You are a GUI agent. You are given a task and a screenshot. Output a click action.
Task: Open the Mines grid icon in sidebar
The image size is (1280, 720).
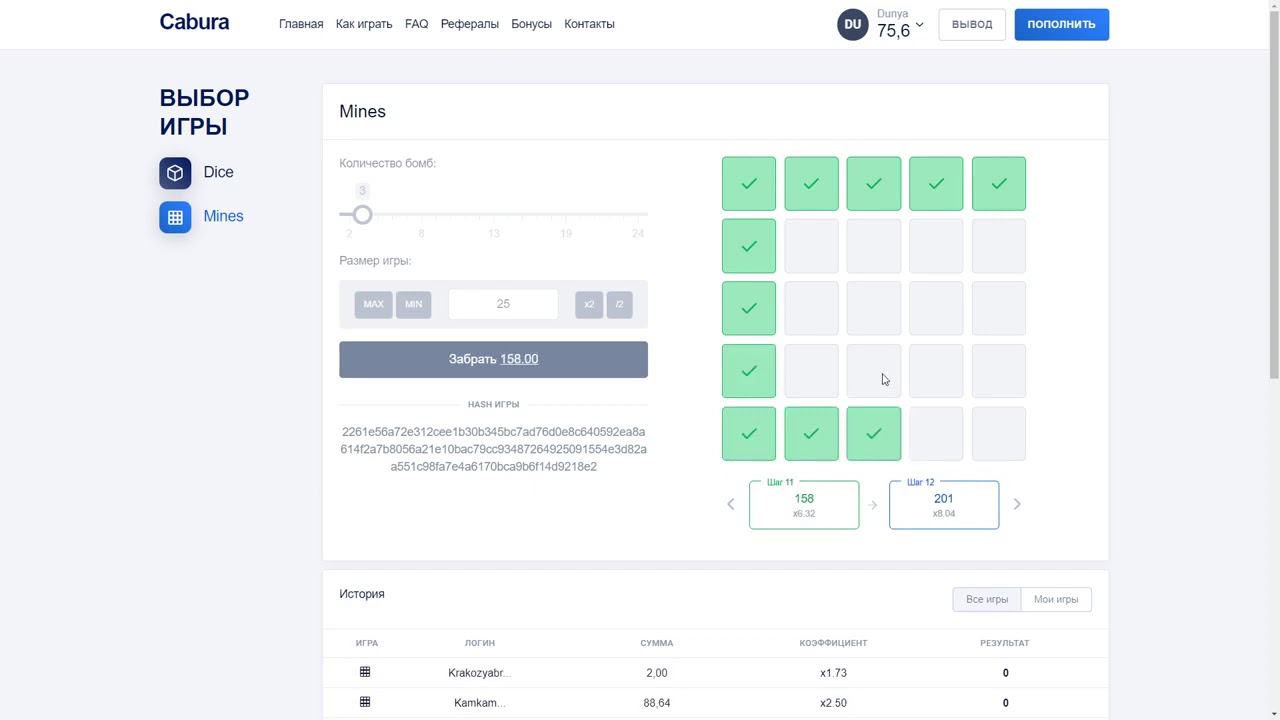[x=175, y=217]
